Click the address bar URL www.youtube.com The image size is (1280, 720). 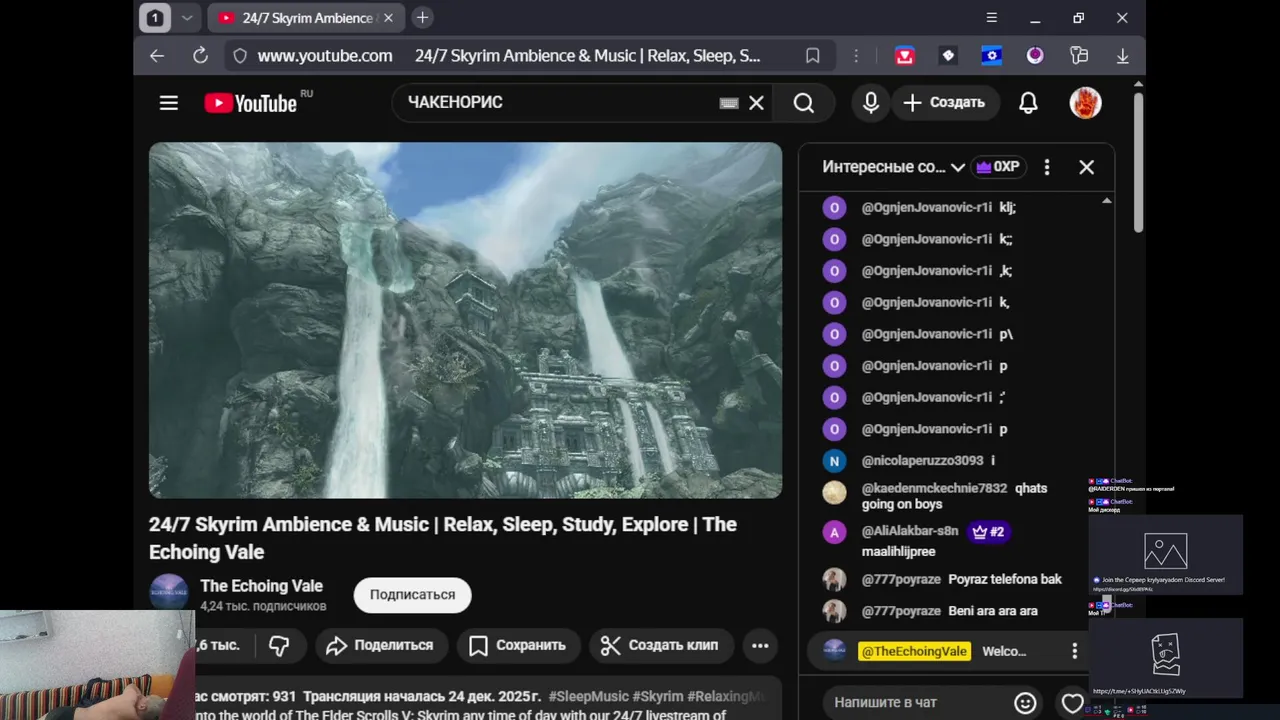[x=325, y=56]
